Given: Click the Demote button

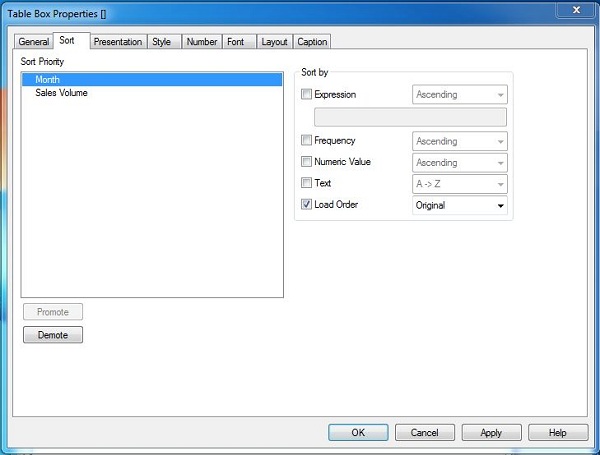Looking at the screenshot, I should point(53,335).
